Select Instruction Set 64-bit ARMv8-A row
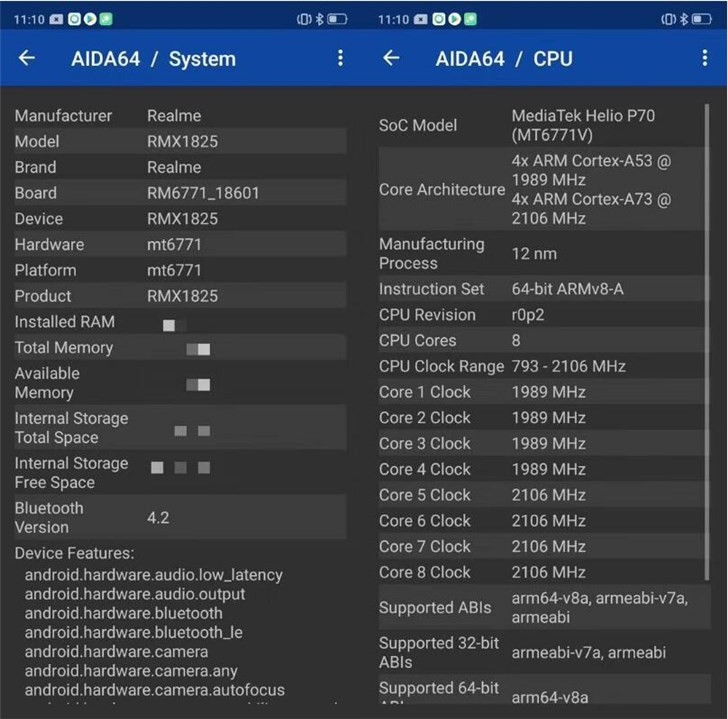728x719 pixels. [544, 289]
